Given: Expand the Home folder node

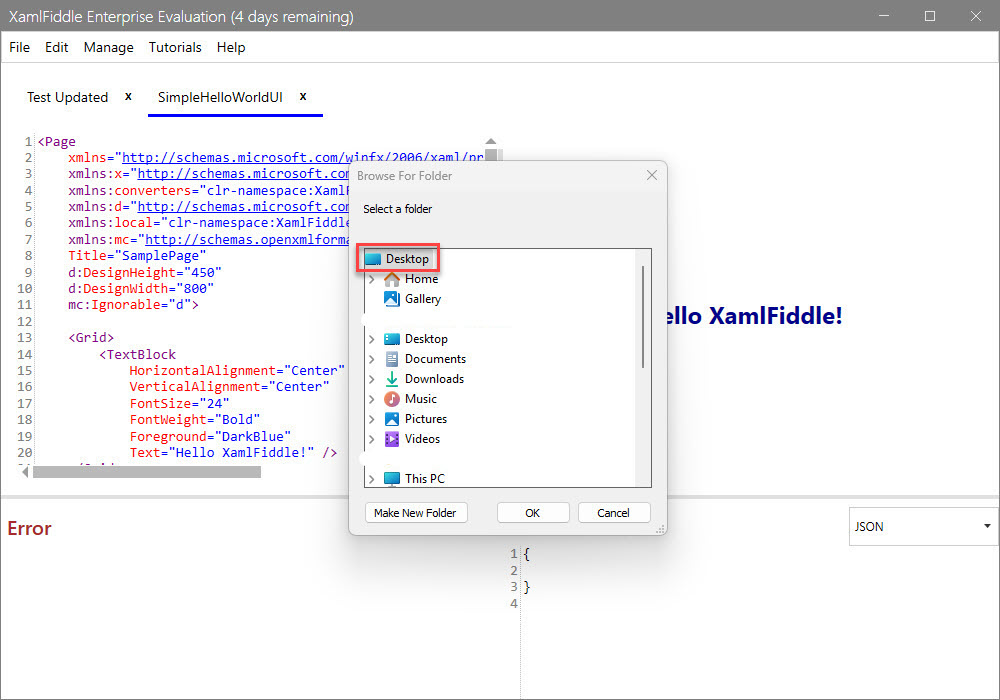Looking at the screenshot, I should tap(372, 279).
